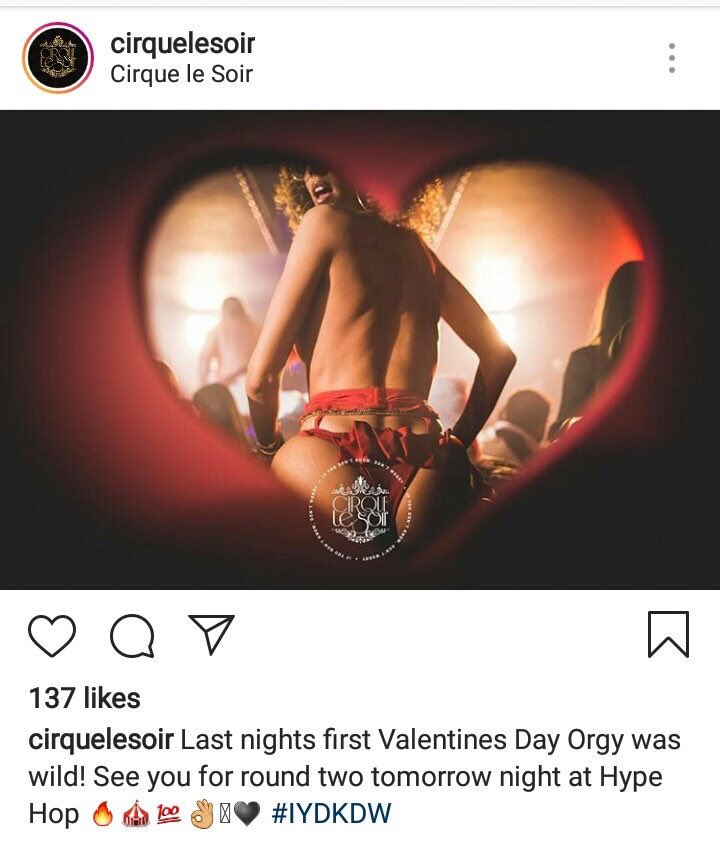Tap cirquelesoir username in the caption
720x841 pixels.
click(x=101, y=740)
